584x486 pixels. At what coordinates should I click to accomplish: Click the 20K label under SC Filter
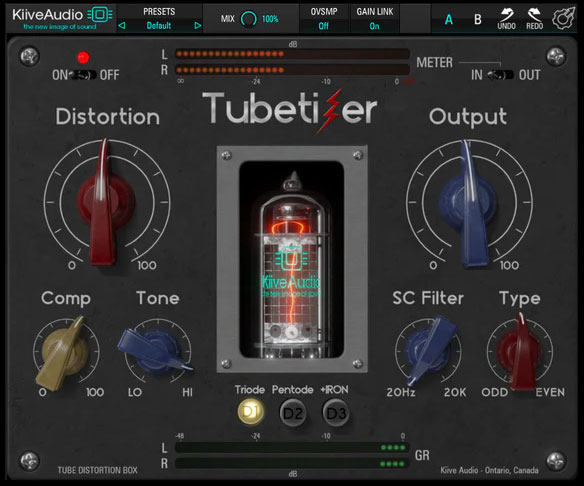[x=455, y=392]
